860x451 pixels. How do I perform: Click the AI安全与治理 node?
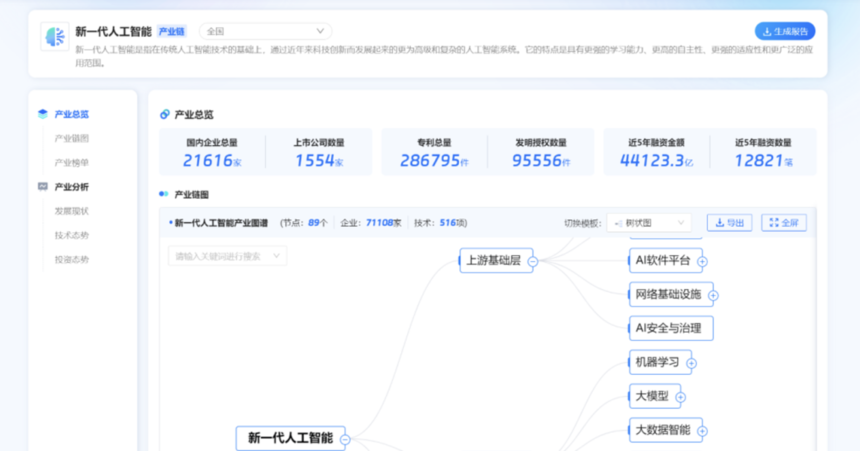pos(671,328)
